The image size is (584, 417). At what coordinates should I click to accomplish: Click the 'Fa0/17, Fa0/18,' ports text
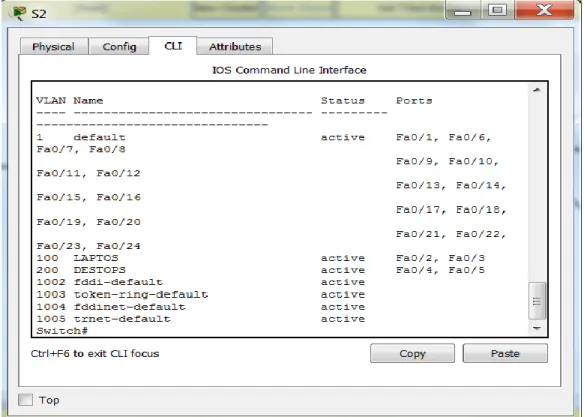coord(451,210)
